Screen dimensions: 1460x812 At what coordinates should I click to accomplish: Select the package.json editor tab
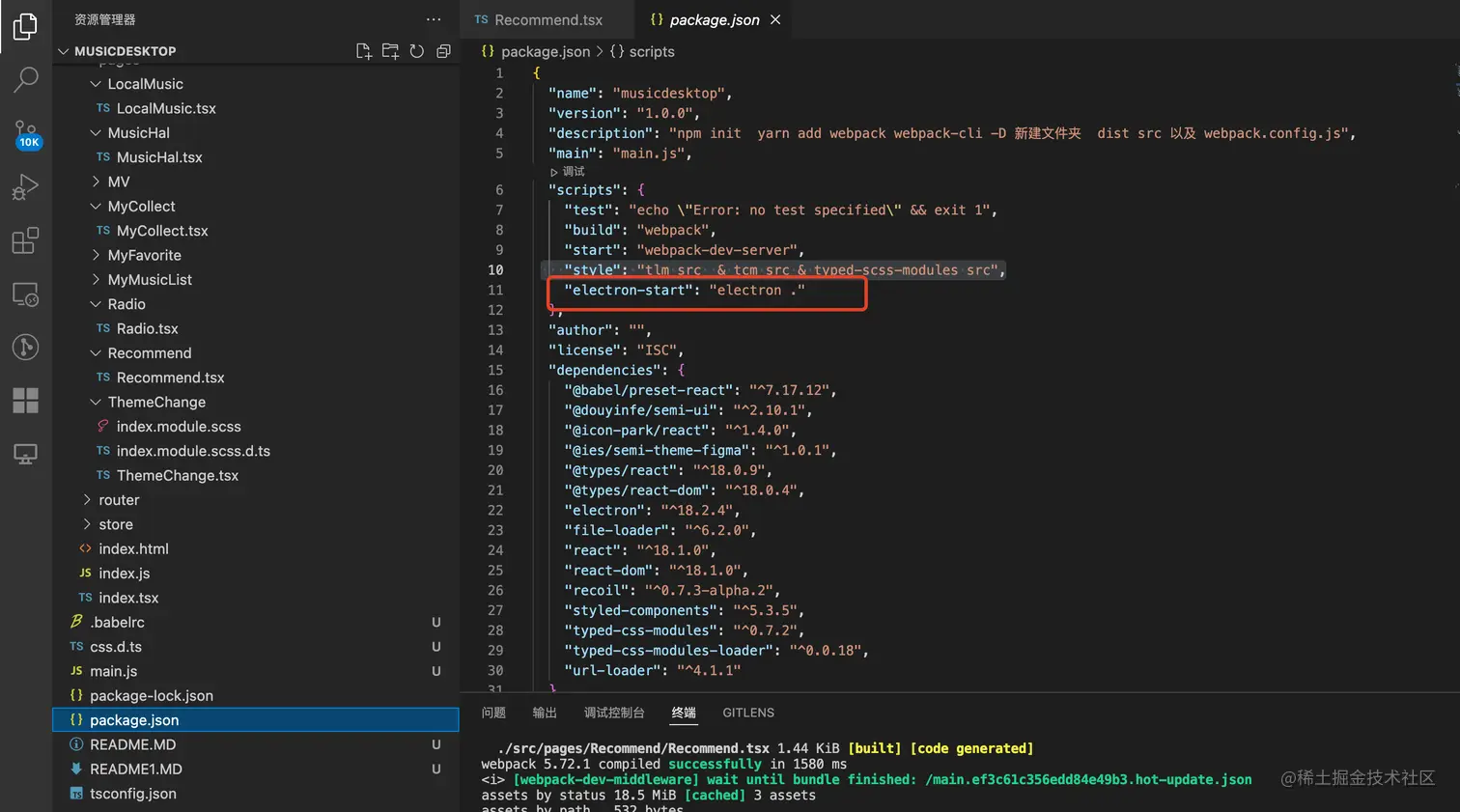(715, 19)
